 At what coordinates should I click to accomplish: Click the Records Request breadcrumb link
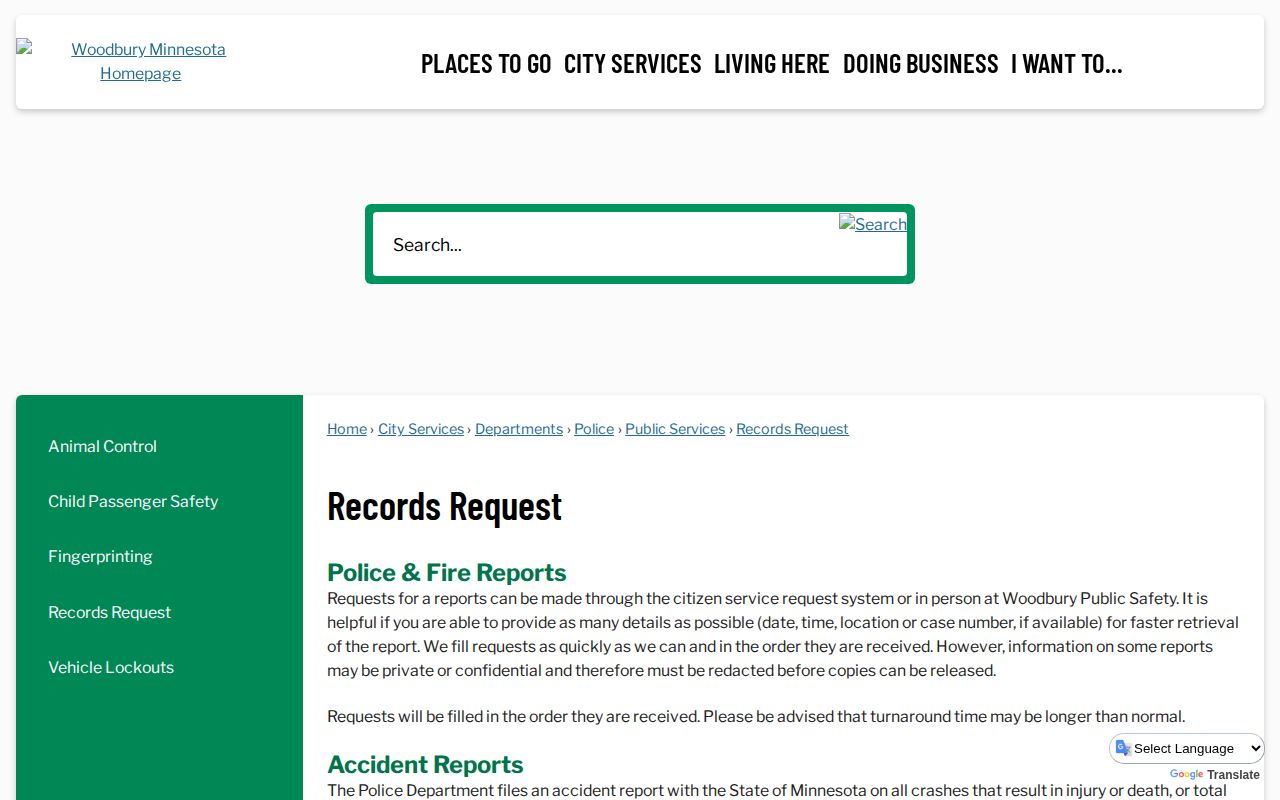coord(792,429)
